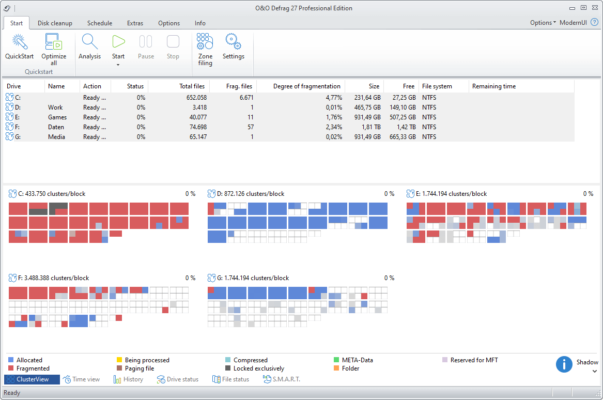Open the Options dropdown at top right
Viewport: 603px width, 400px height.
(x=542, y=21)
